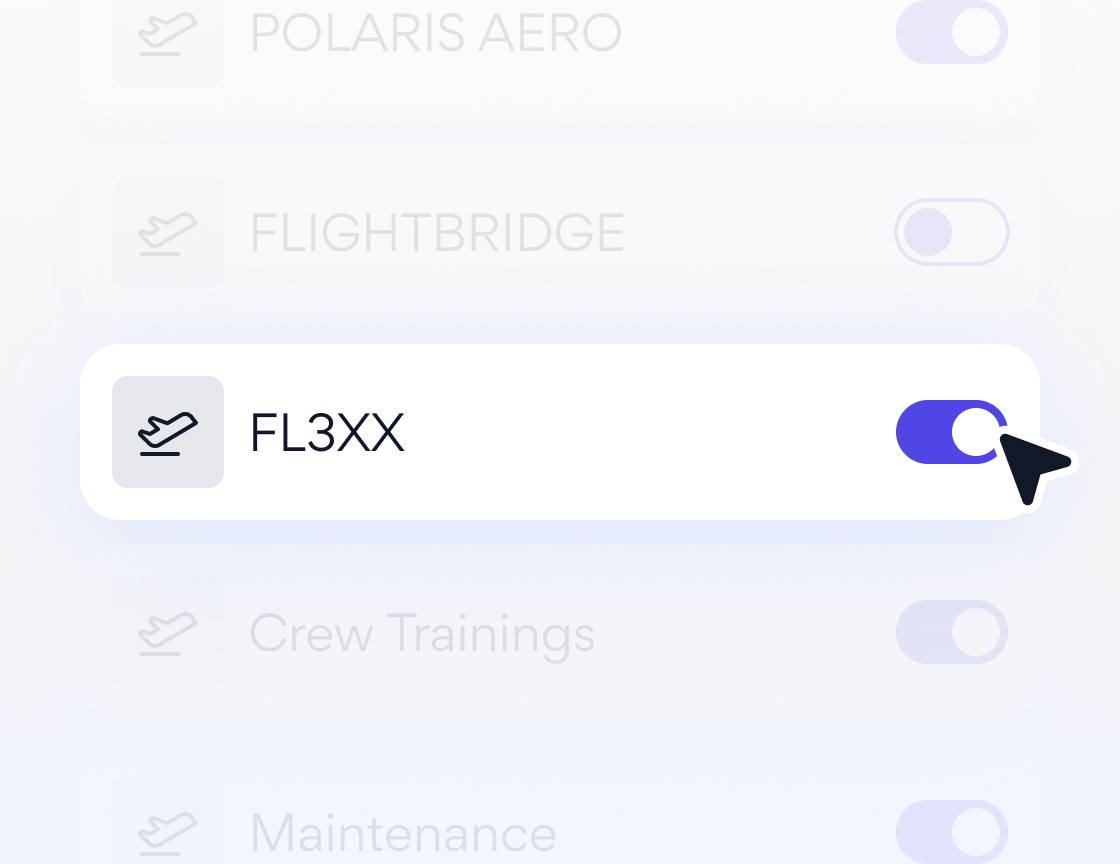Select the plane icon in the highlighted row
The image size is (1120, 864).
(x=168, y=432)
